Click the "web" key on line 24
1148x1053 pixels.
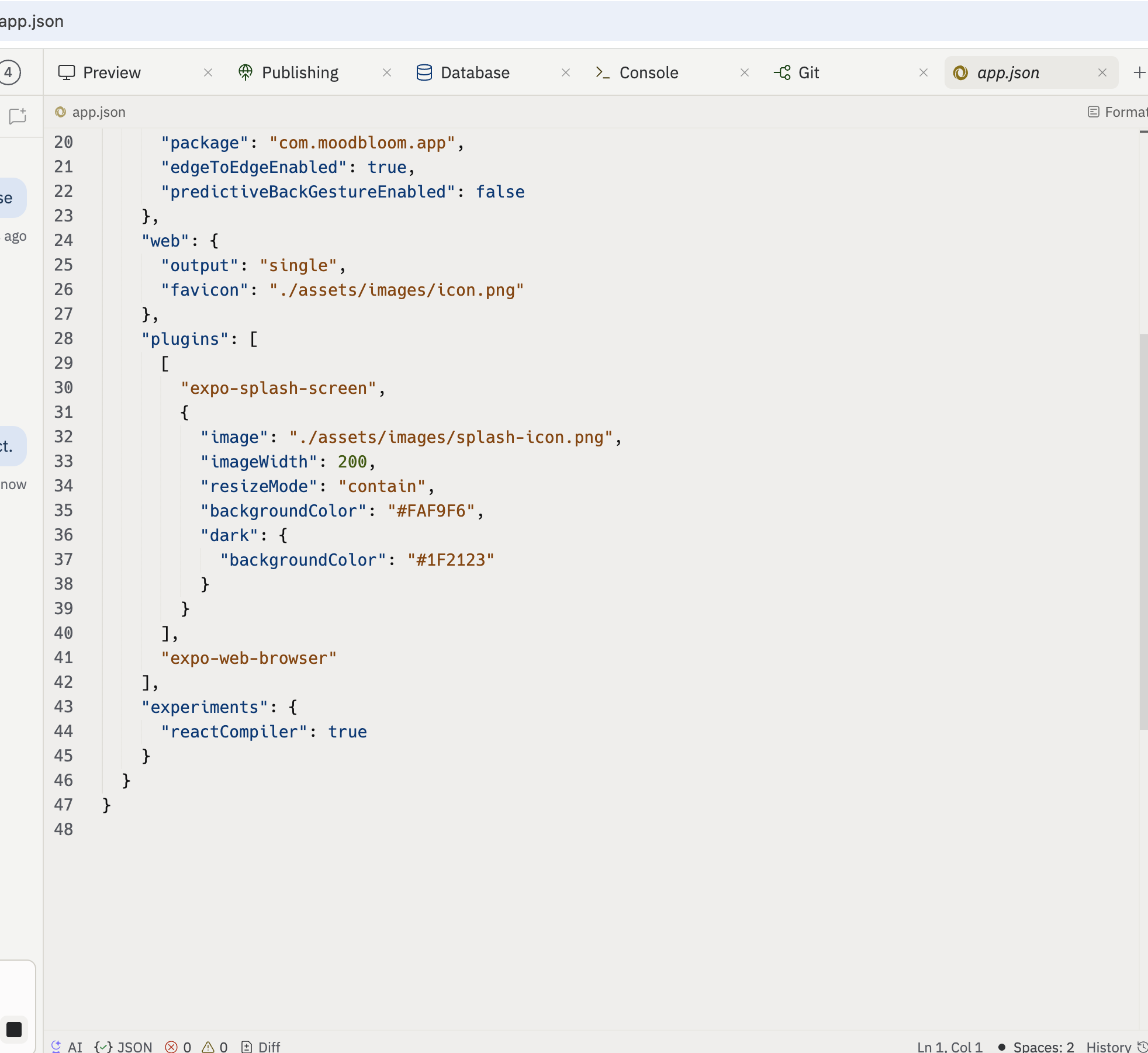(x=165, y=241)
